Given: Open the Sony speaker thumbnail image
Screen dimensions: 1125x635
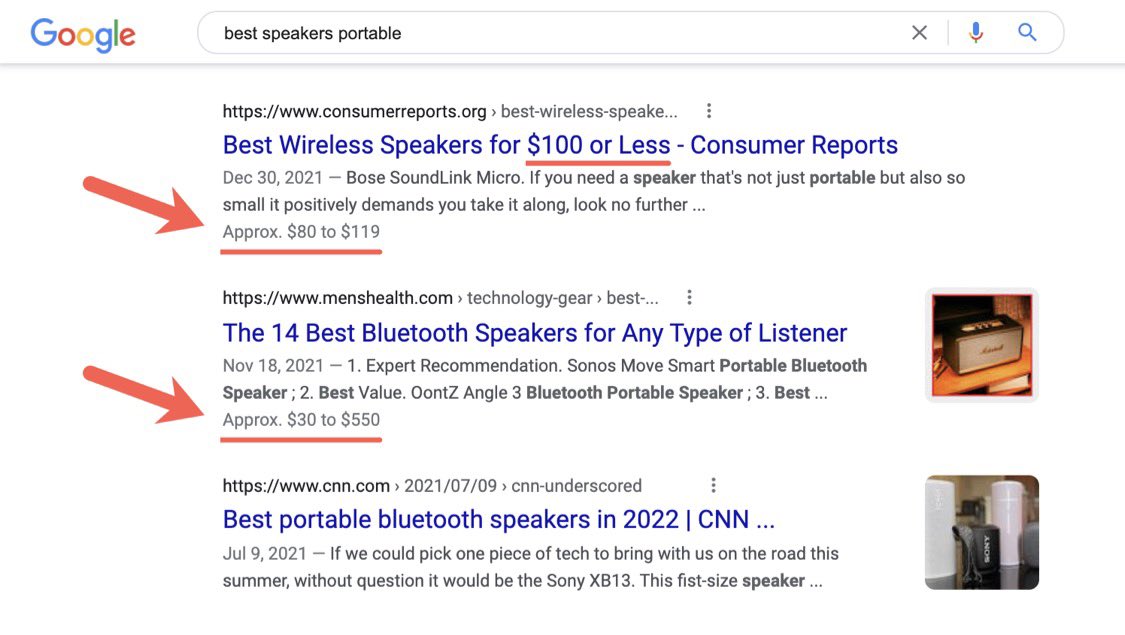Looking at the screenshot, I should click(982, 532).
